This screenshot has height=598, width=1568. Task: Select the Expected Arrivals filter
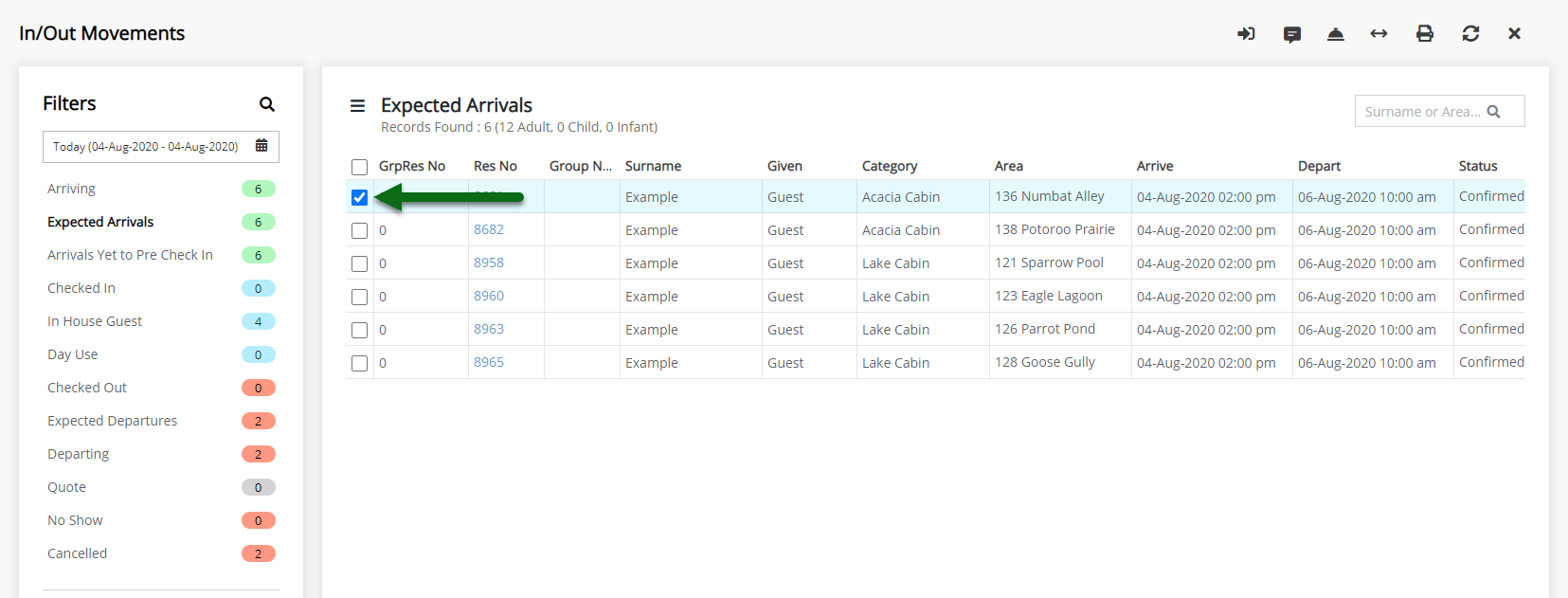[100, 222]
